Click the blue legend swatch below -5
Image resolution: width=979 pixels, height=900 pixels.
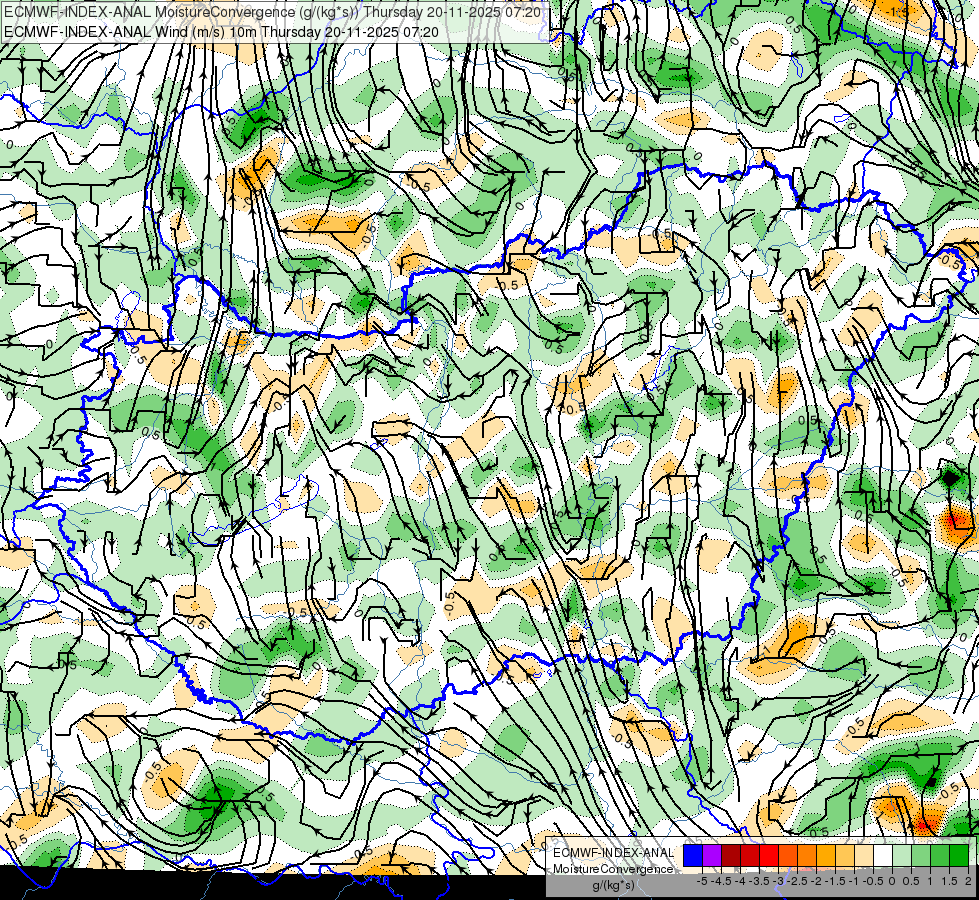[693, 856]
